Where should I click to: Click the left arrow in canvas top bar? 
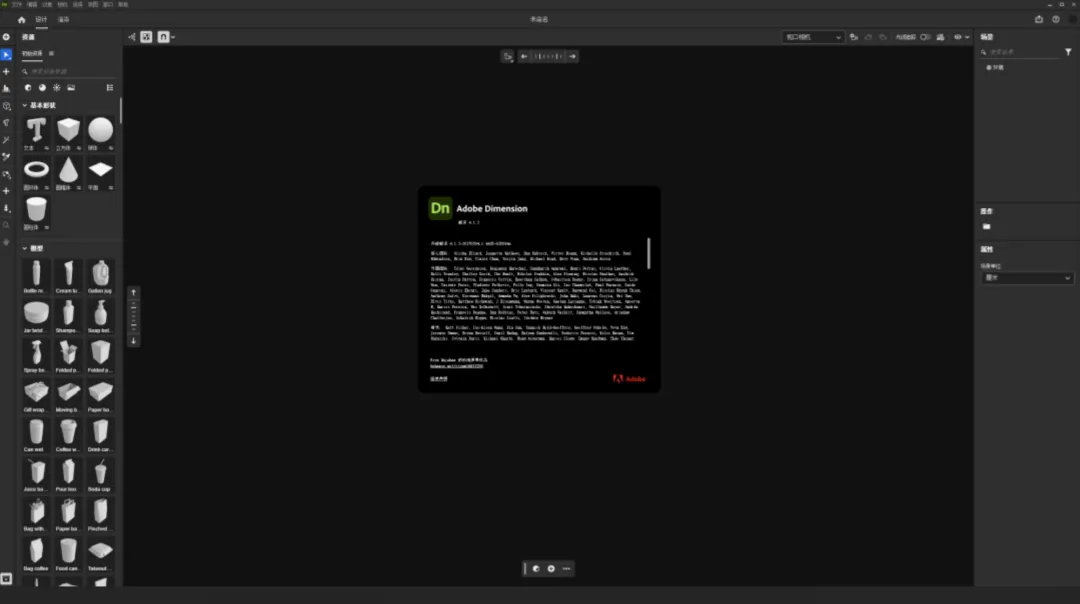pyautogui.click(x=524, y=56)
